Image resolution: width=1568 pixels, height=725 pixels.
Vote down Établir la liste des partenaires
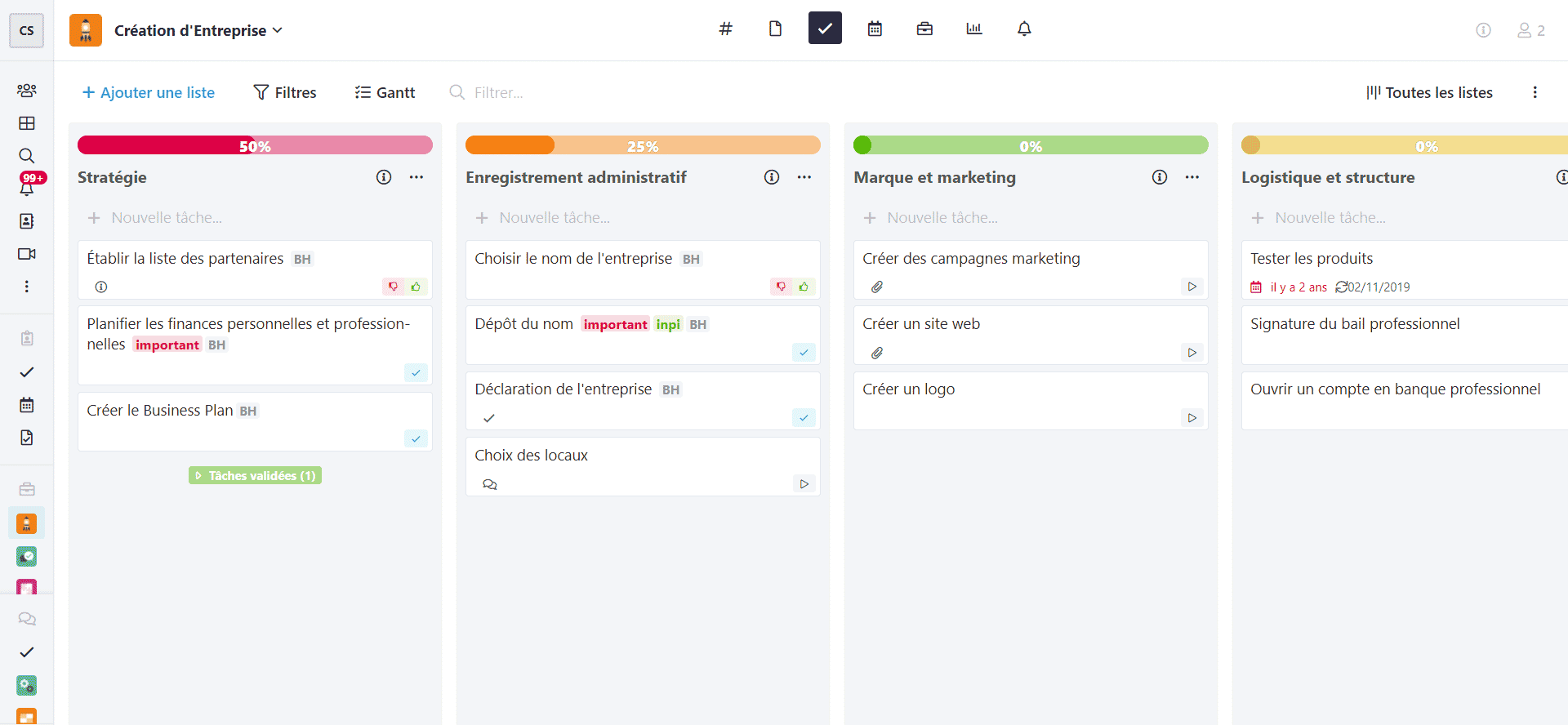394,287
